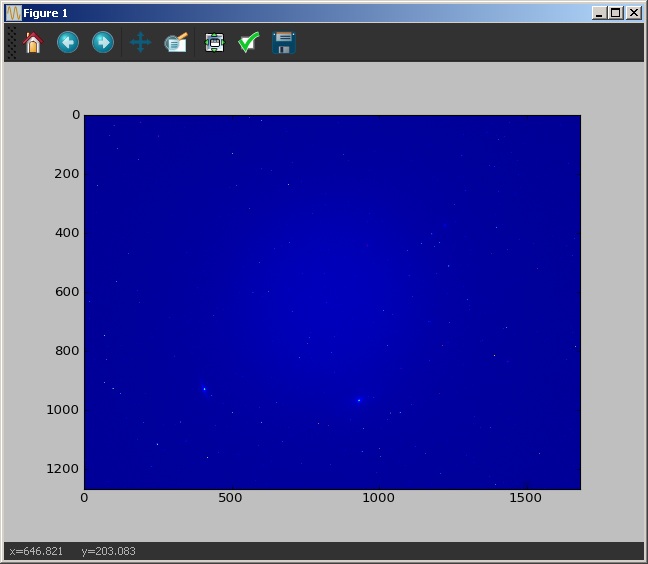Go forward to next view arrow
This screenshot has height=564, width=648.
102,42
